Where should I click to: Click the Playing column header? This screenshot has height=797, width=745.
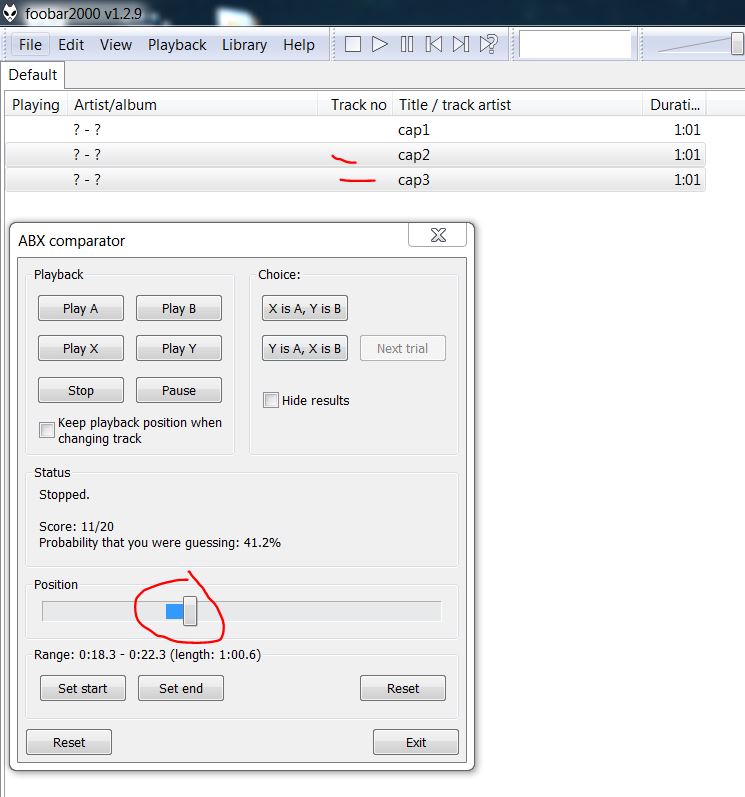click(36, 105)
